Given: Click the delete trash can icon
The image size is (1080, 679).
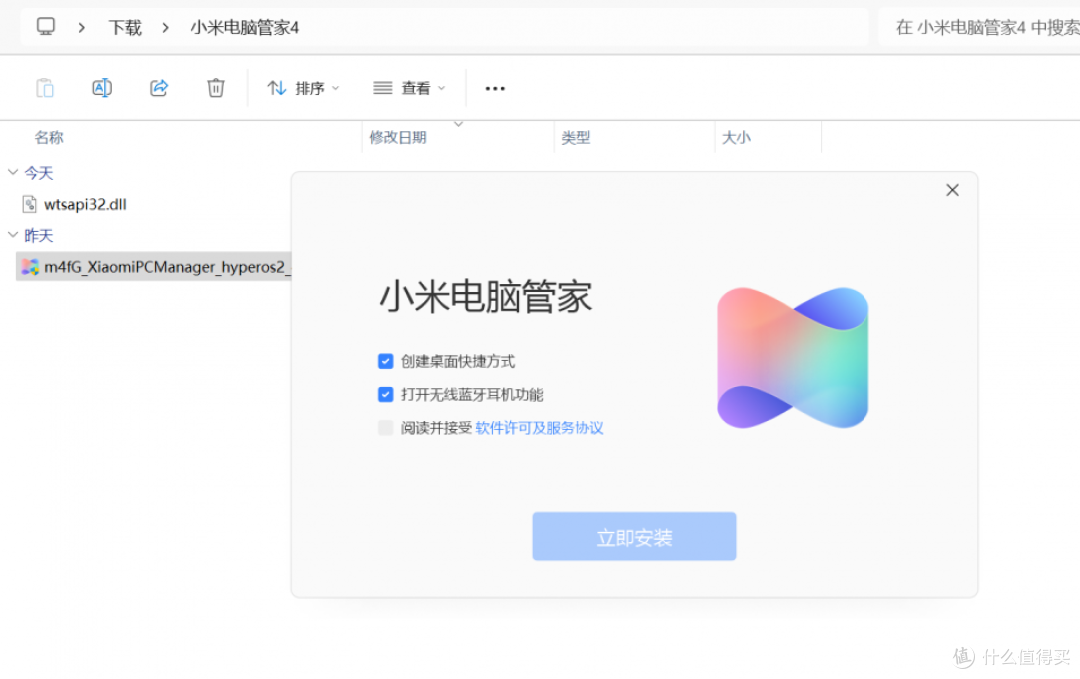Looking at the screenshot, I should tap(216, 88).
